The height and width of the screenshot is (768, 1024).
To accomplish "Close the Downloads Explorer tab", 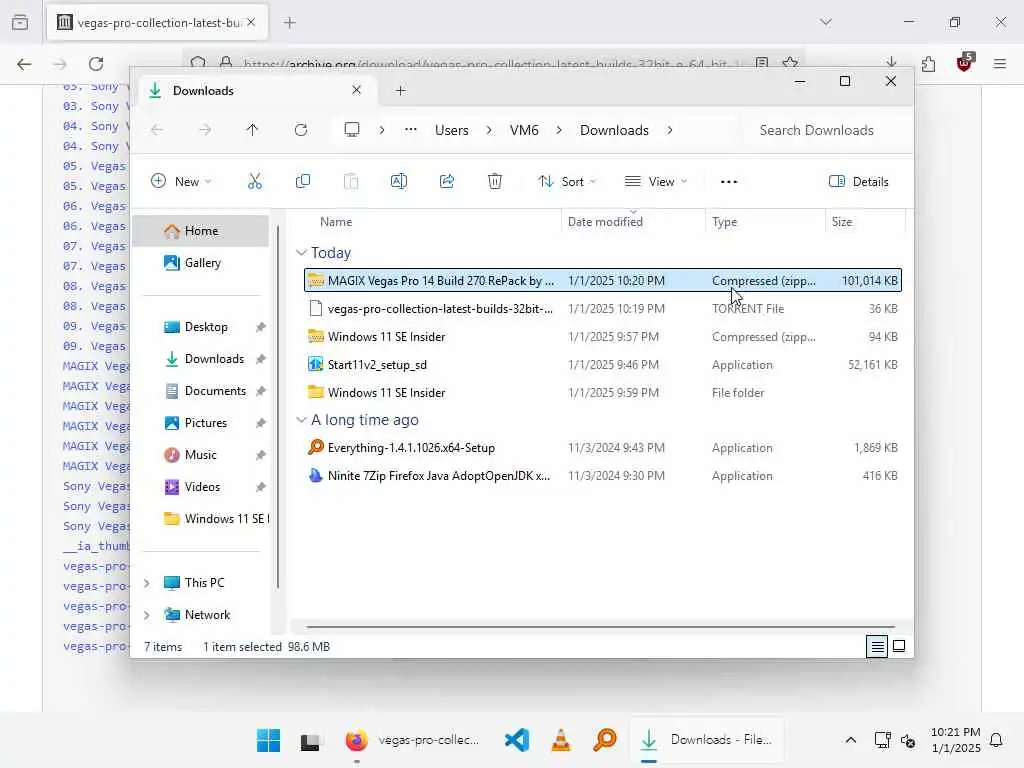I will [x=357, y=90].
